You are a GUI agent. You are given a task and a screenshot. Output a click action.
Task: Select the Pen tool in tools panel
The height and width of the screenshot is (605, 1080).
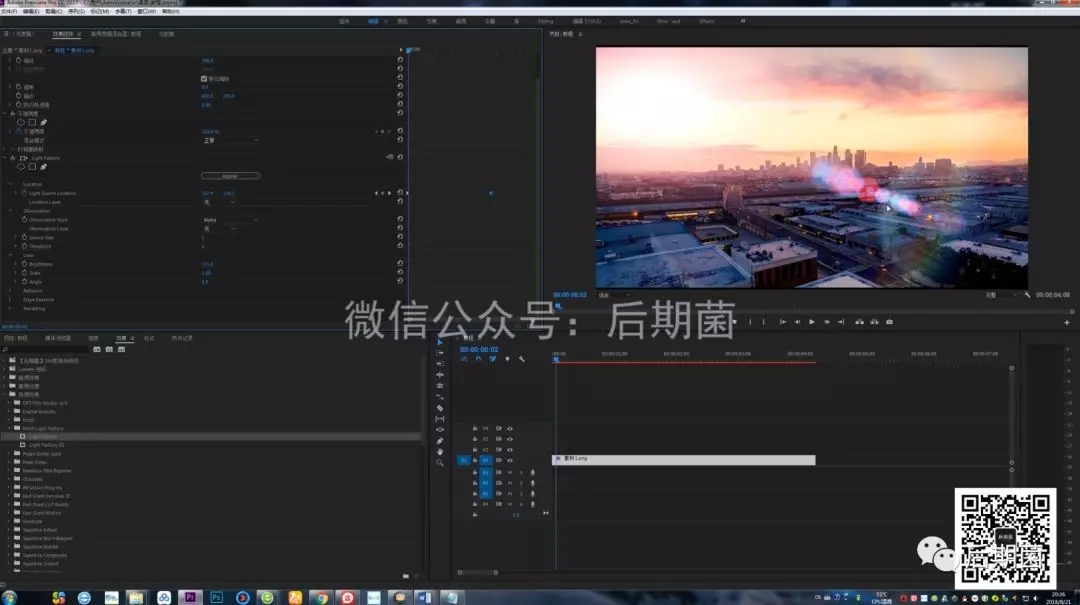(x=440, y=441)
